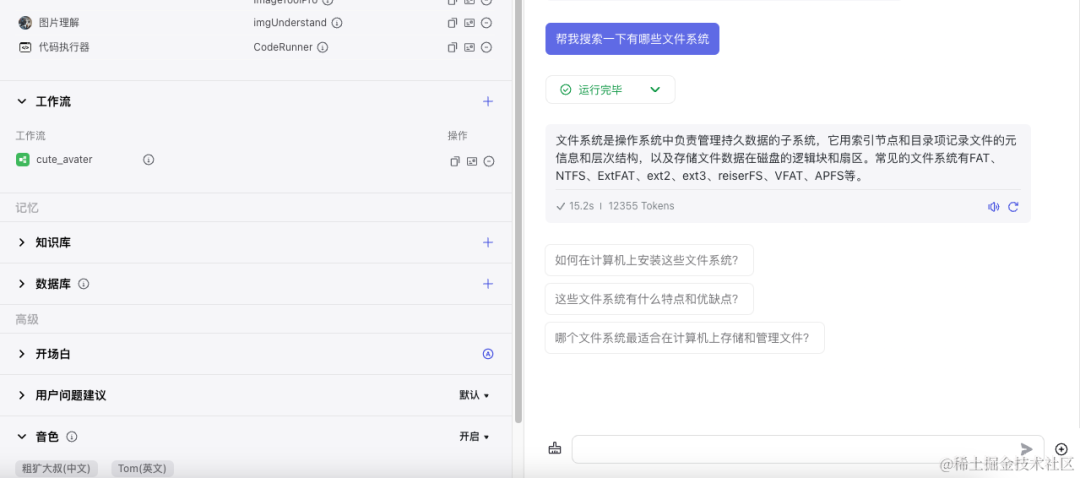
Task: Copy the 代码执行器 plugin row
Action: tap(453, 48)
